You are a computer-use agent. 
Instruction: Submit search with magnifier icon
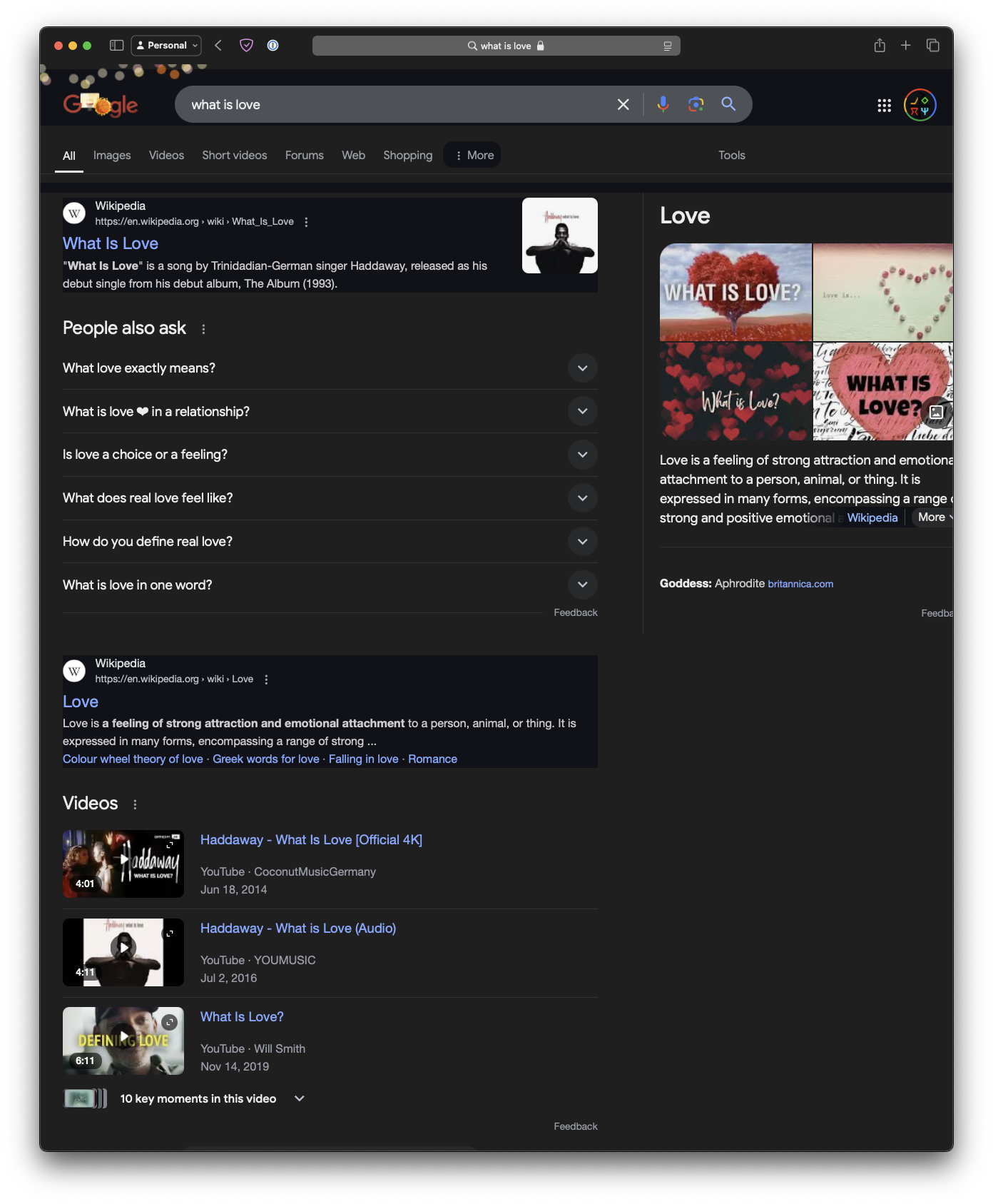728,104
